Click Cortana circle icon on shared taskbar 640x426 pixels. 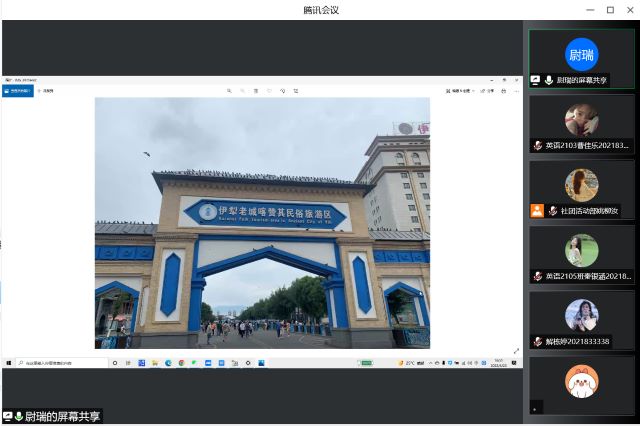click(x=115, y=363)
